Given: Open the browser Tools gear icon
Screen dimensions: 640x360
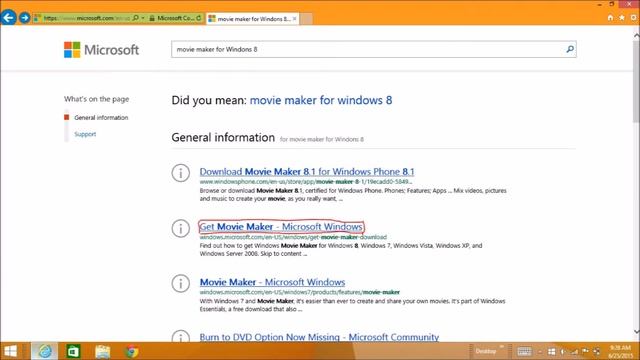Looking at the screenshot, I should coord(633,18).
